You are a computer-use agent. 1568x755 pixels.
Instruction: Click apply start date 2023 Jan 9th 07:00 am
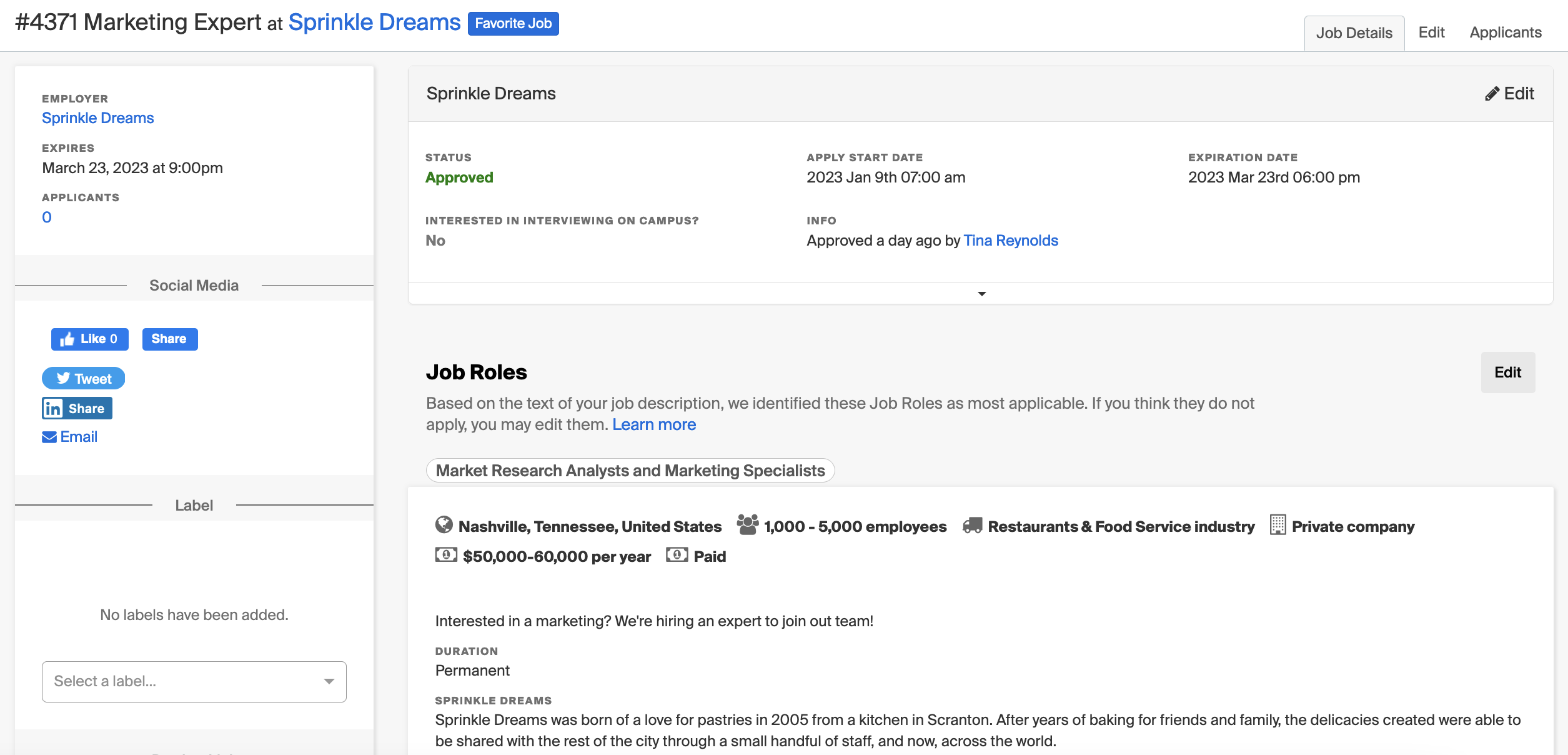point(886,177)
